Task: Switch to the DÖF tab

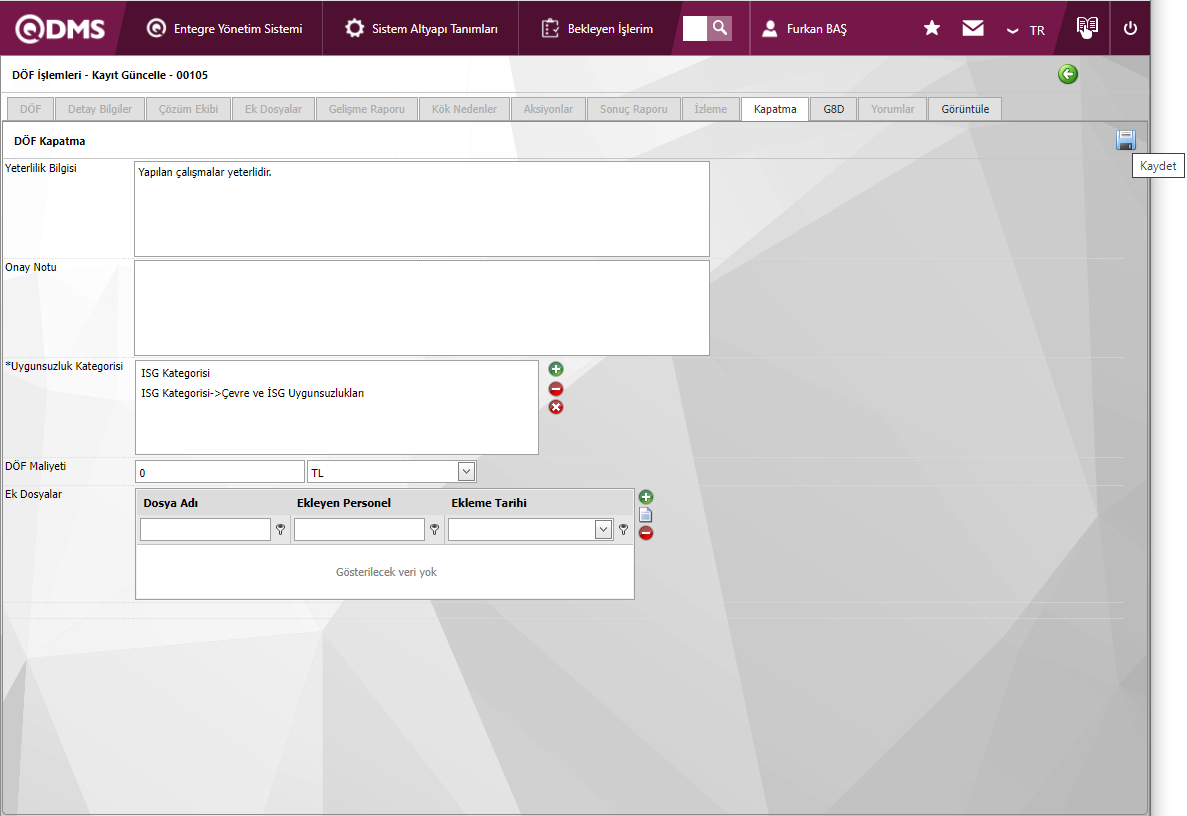Action: (30, 109)
